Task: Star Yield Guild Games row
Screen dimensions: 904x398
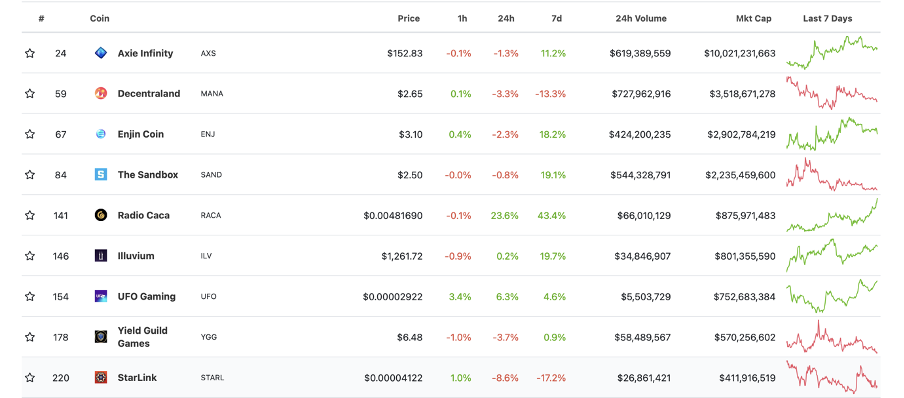Action: pyautogui.click(x=30, y=337)
